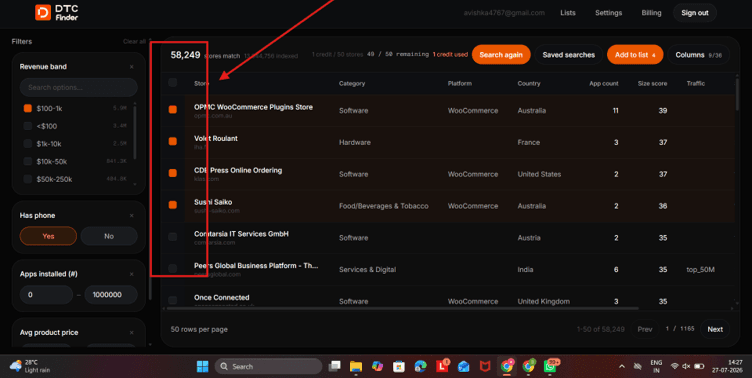Open the Once Connected store row
This screenshot has height=378, width=752.
tap(222, 297)
